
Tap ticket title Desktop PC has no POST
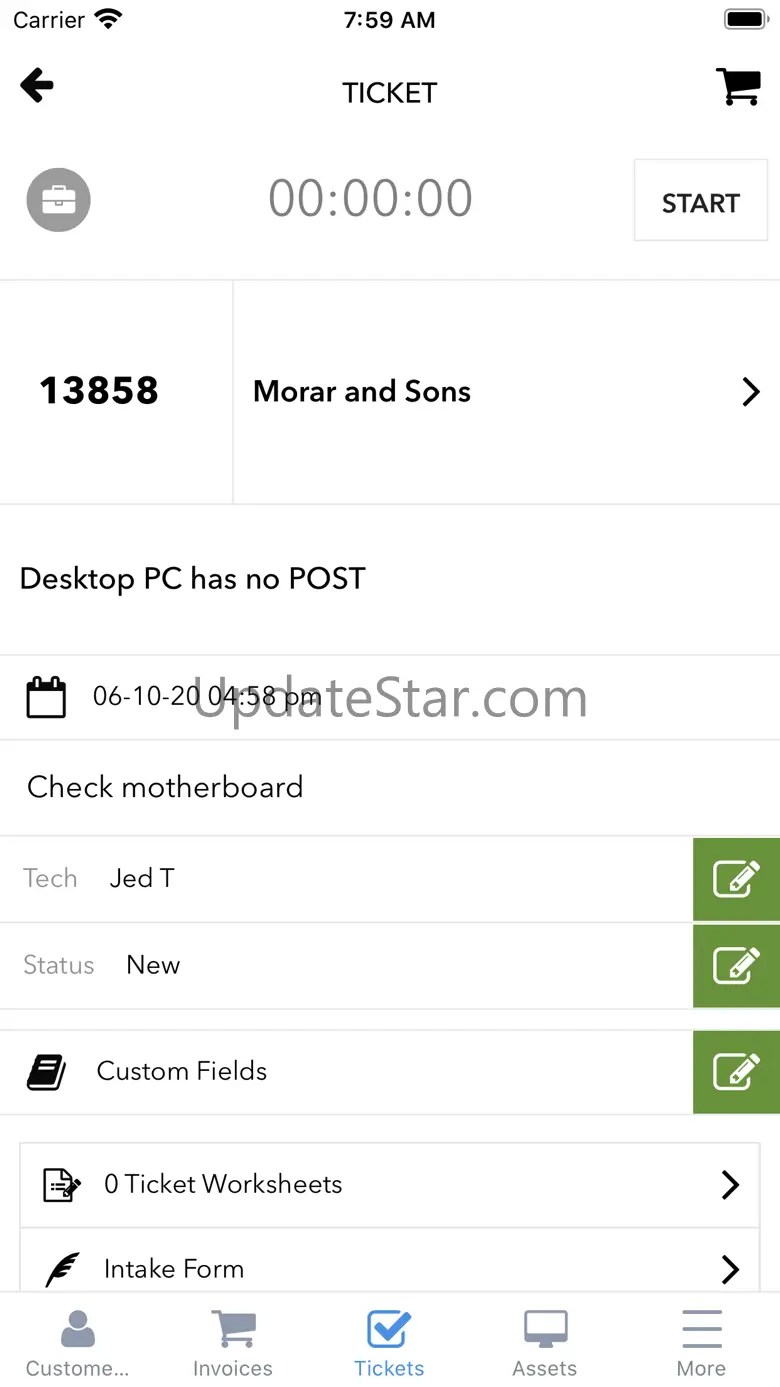193,579
